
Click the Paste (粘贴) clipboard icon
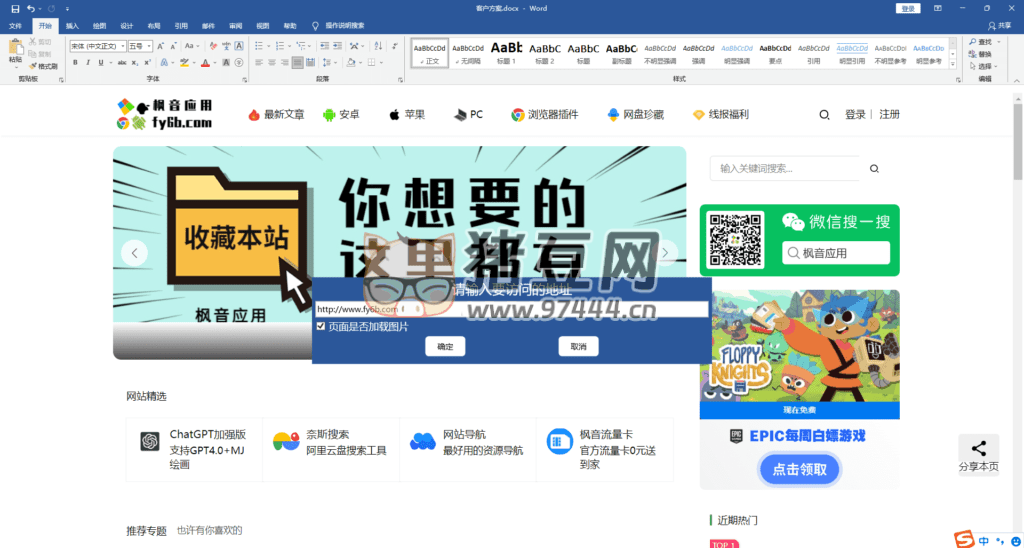click(x=15, y=52)
